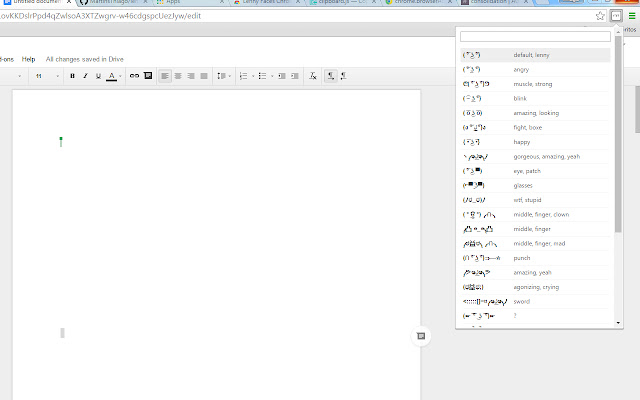Click All changes saved in Drive
Viewport: 640px width, 400px height.
point(84,59)
